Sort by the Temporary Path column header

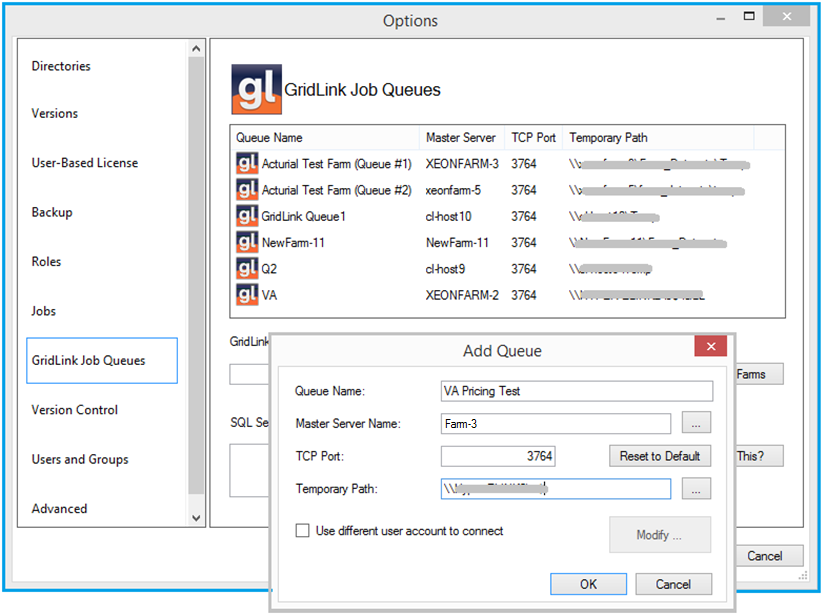click(x=658, y=138)
